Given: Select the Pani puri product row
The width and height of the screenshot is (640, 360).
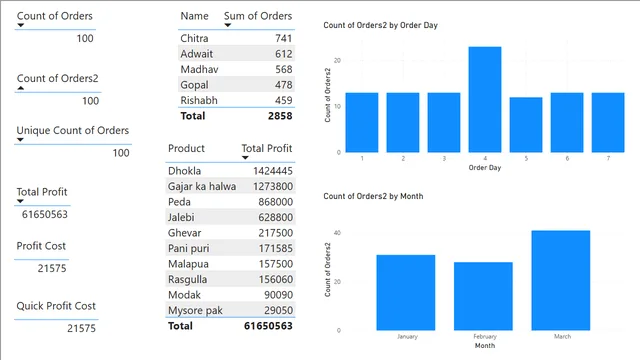Looking at the screenshot, I should coord(231,248).
